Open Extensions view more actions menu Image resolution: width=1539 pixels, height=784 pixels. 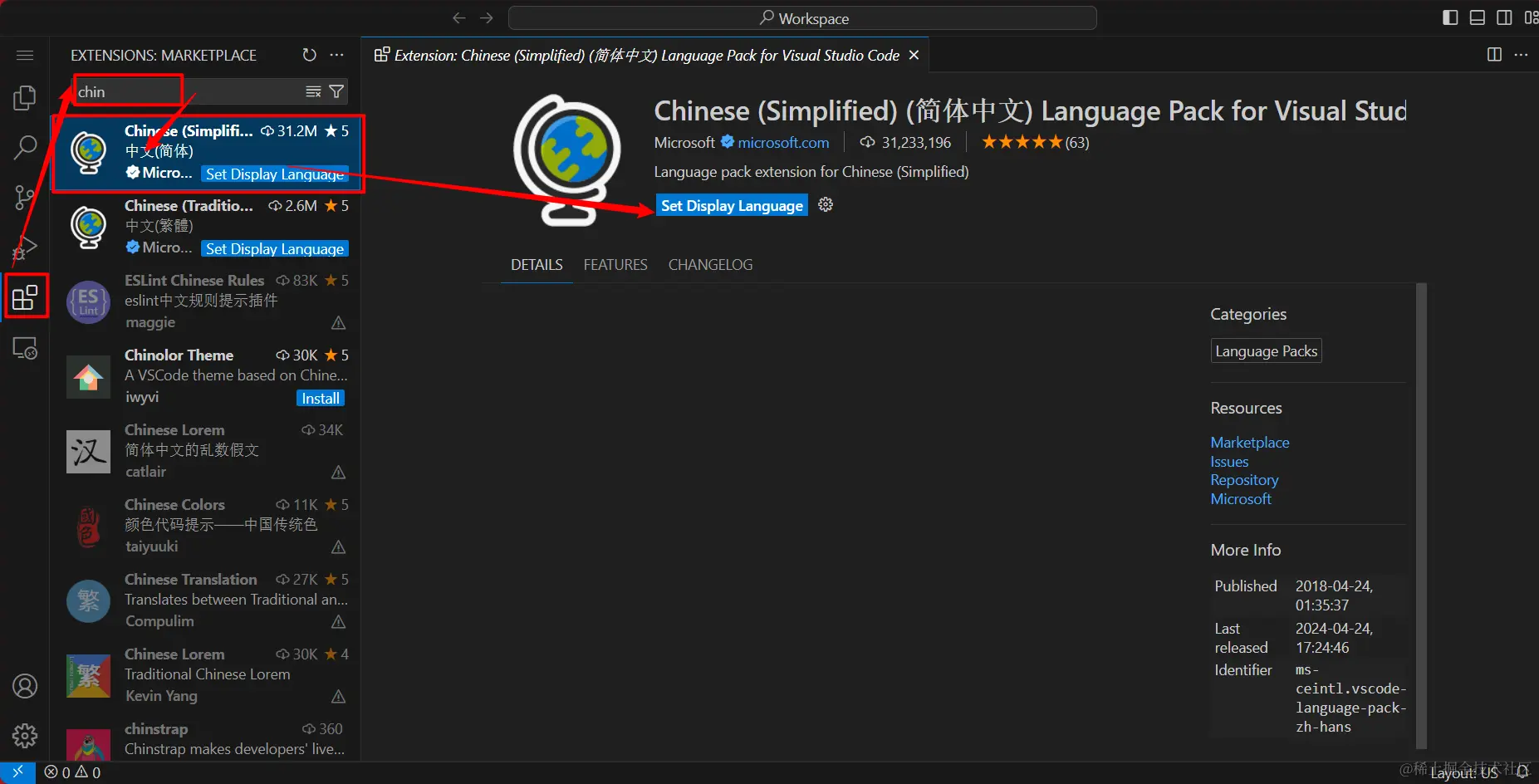(336, 55)
